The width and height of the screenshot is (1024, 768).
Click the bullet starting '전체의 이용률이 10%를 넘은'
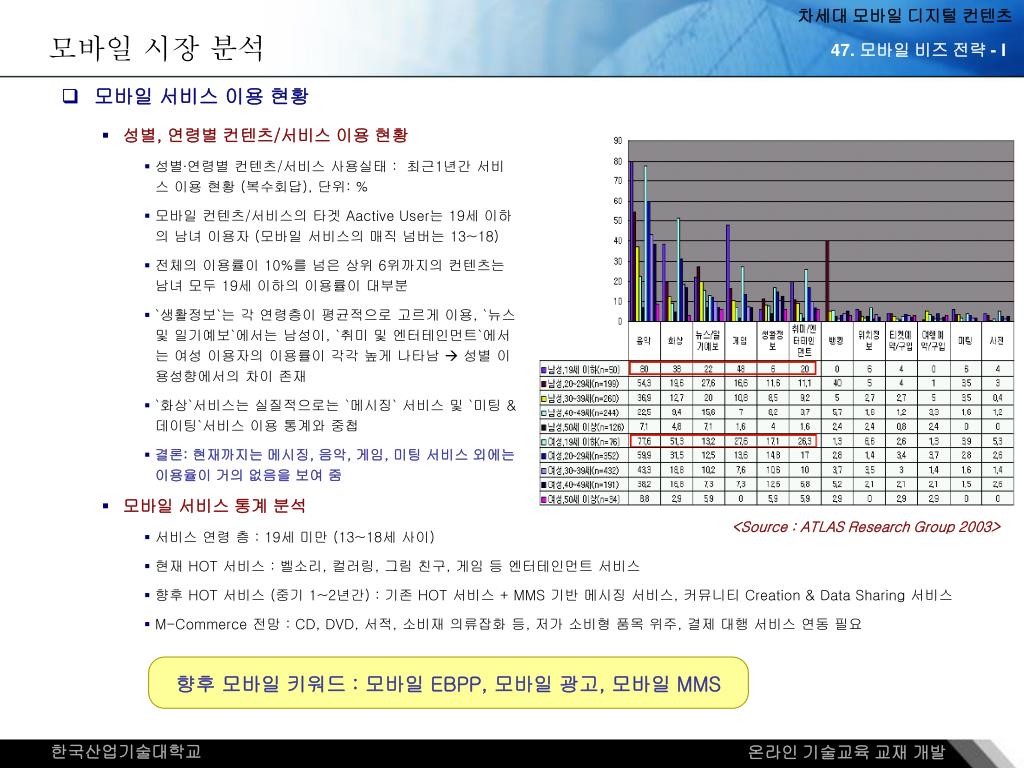tap(330, 275)
